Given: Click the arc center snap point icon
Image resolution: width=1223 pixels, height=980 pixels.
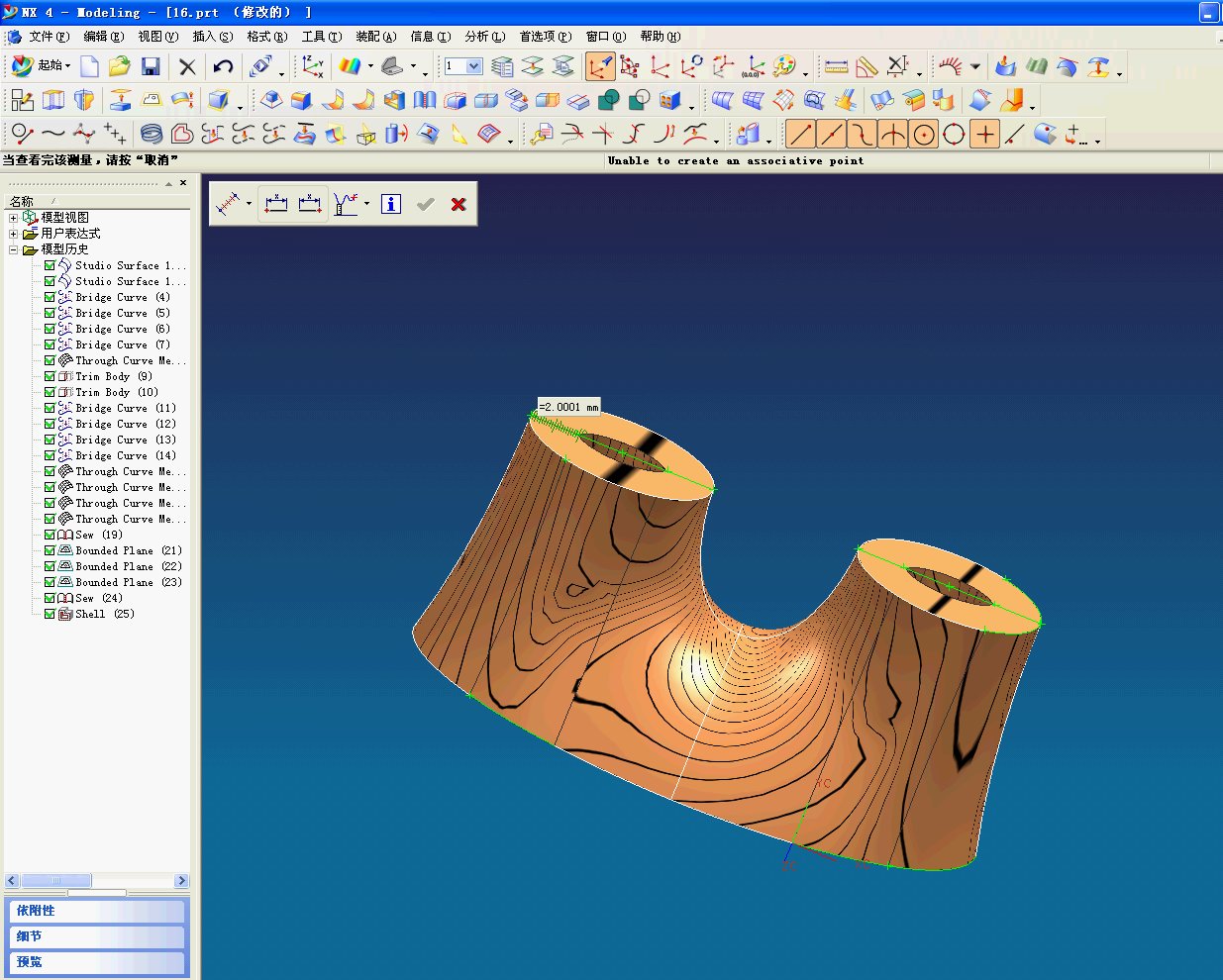Looking at the screenshot, I should [x=924, y=134].
